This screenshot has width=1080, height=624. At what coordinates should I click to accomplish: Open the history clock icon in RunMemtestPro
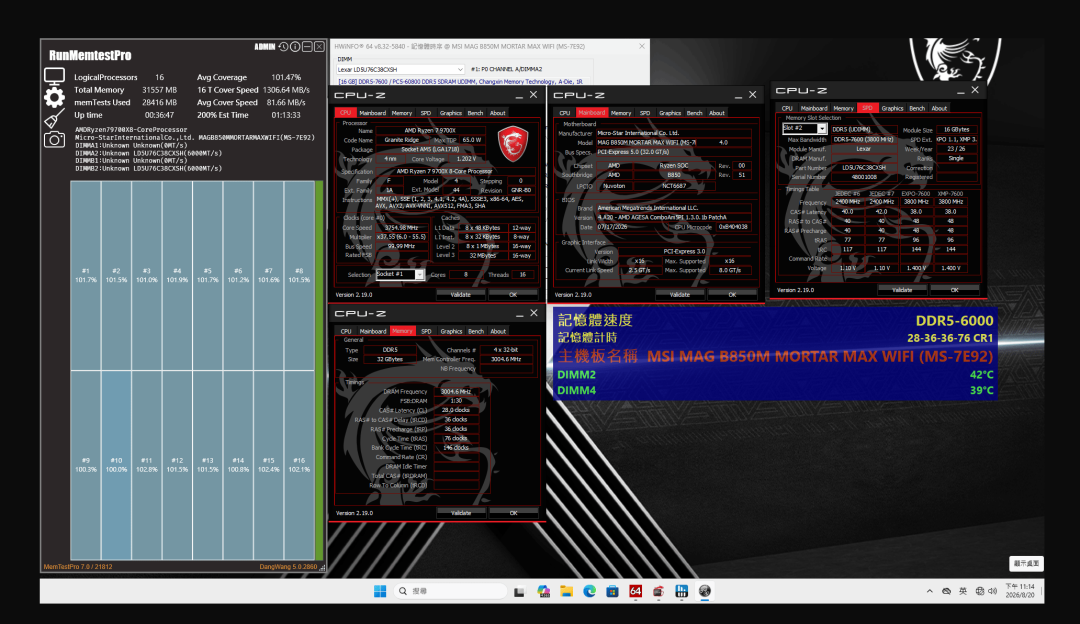[283, 47]
